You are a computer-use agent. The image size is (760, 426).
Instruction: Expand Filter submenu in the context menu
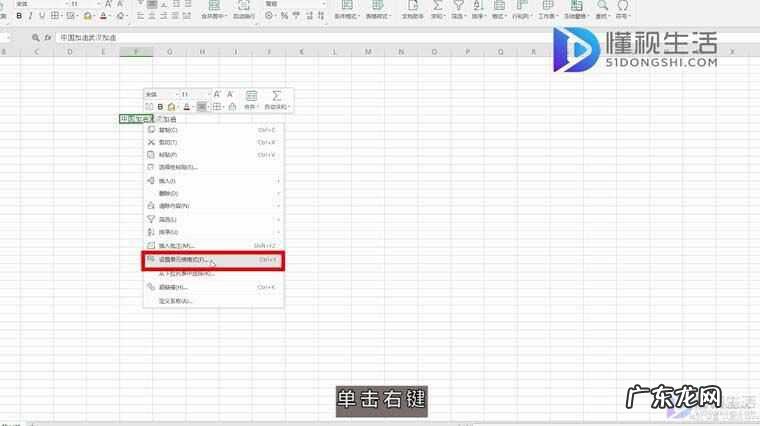pos(213,220)
